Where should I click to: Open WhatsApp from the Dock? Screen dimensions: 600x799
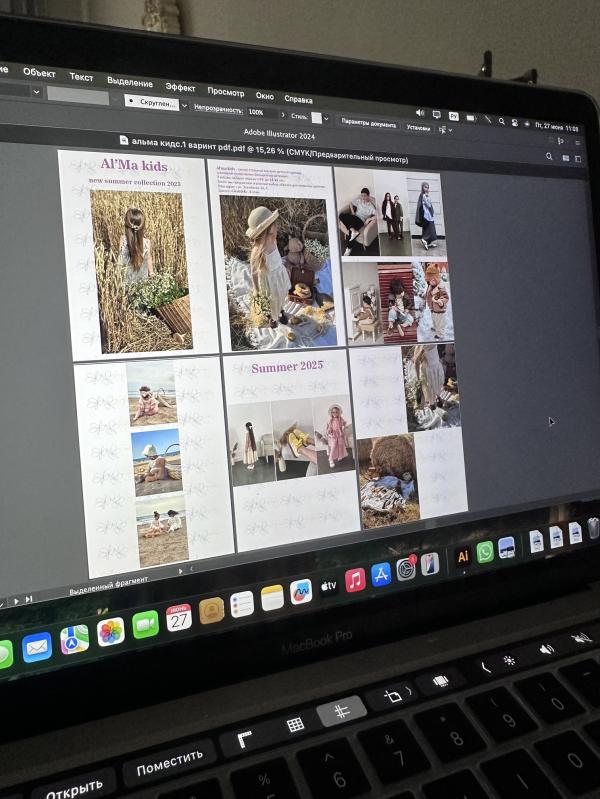pyautogui.click(x=485, y=552)
